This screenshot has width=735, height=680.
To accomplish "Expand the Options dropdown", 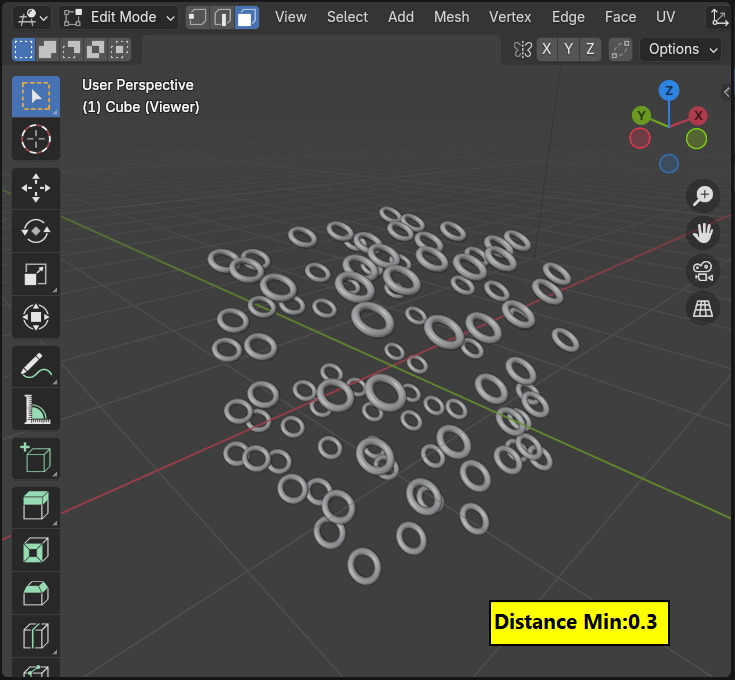I will pyautogui.click(x=680, y=49).
